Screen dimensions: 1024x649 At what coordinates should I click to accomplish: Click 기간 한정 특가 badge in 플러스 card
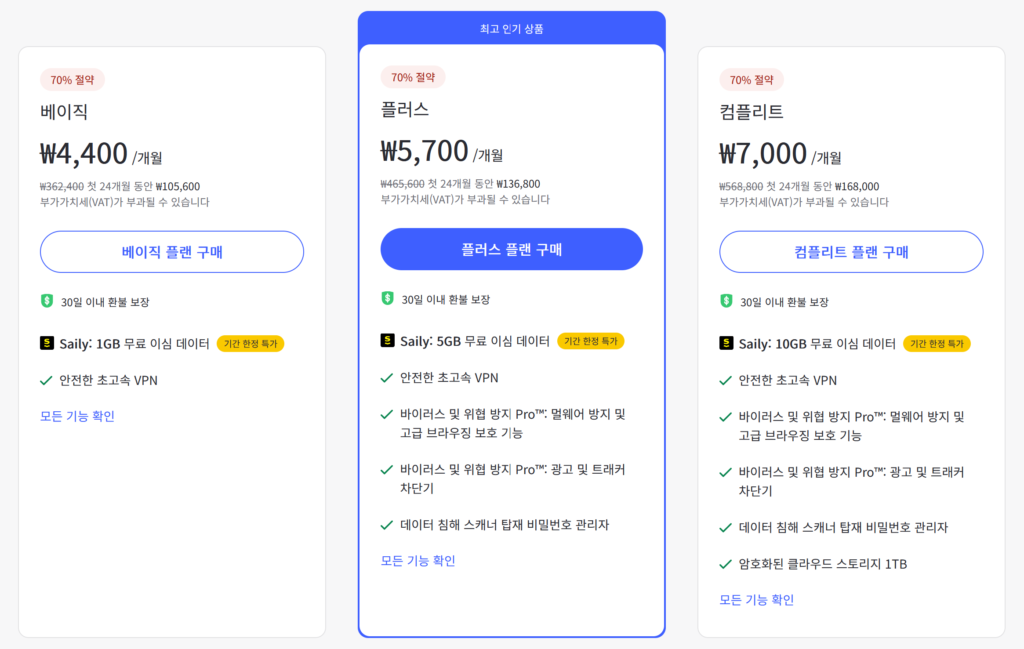coord(590,341)
